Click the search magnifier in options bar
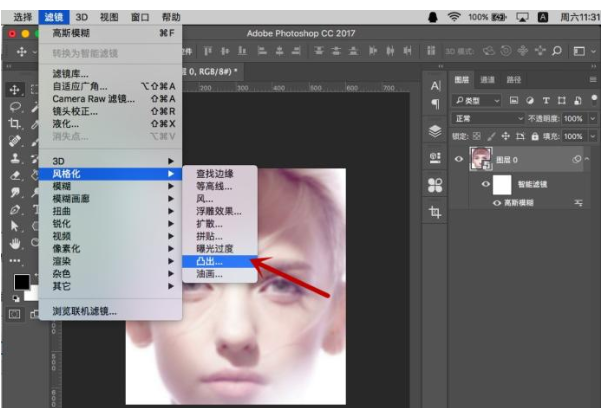 click(556, 50)
